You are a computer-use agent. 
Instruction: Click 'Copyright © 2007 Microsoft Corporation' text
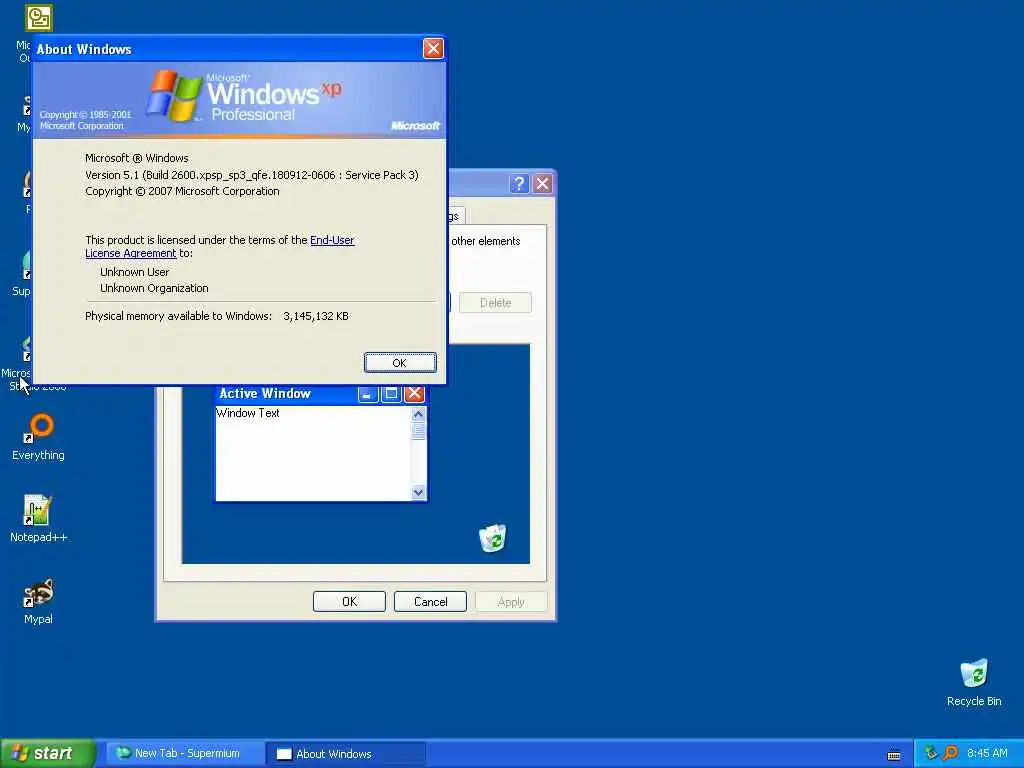(182, 191)
